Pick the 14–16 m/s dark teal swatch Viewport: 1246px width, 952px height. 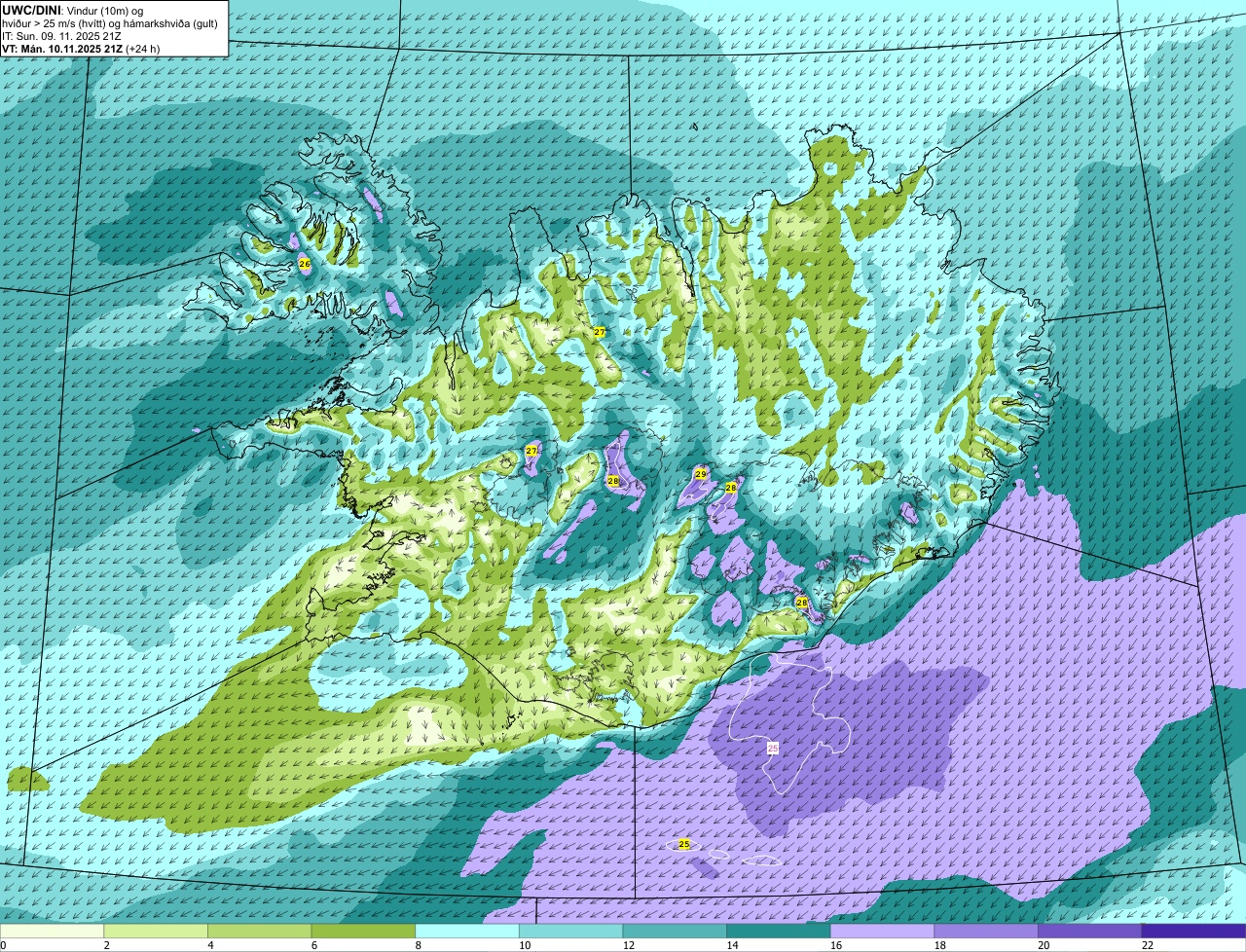tap(779, 931)
